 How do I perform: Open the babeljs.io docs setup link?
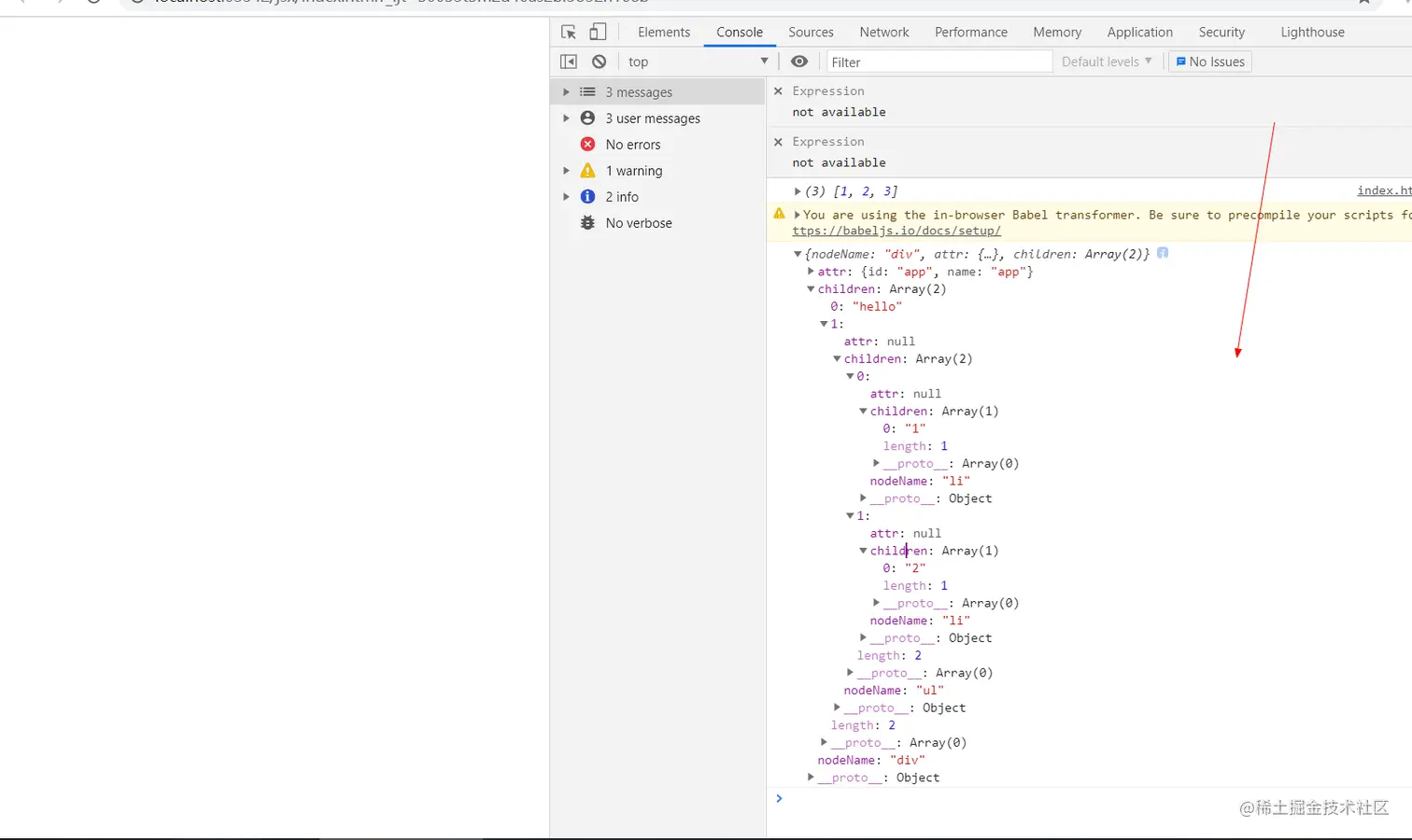pyautogui.click(x=897, y=231)
